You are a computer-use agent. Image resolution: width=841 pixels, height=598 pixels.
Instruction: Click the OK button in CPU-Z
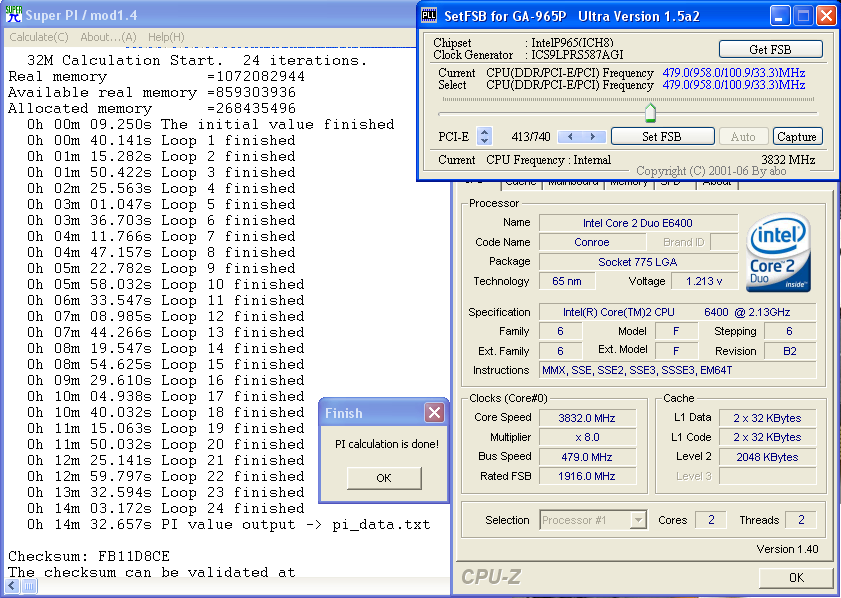click(796, 578)
